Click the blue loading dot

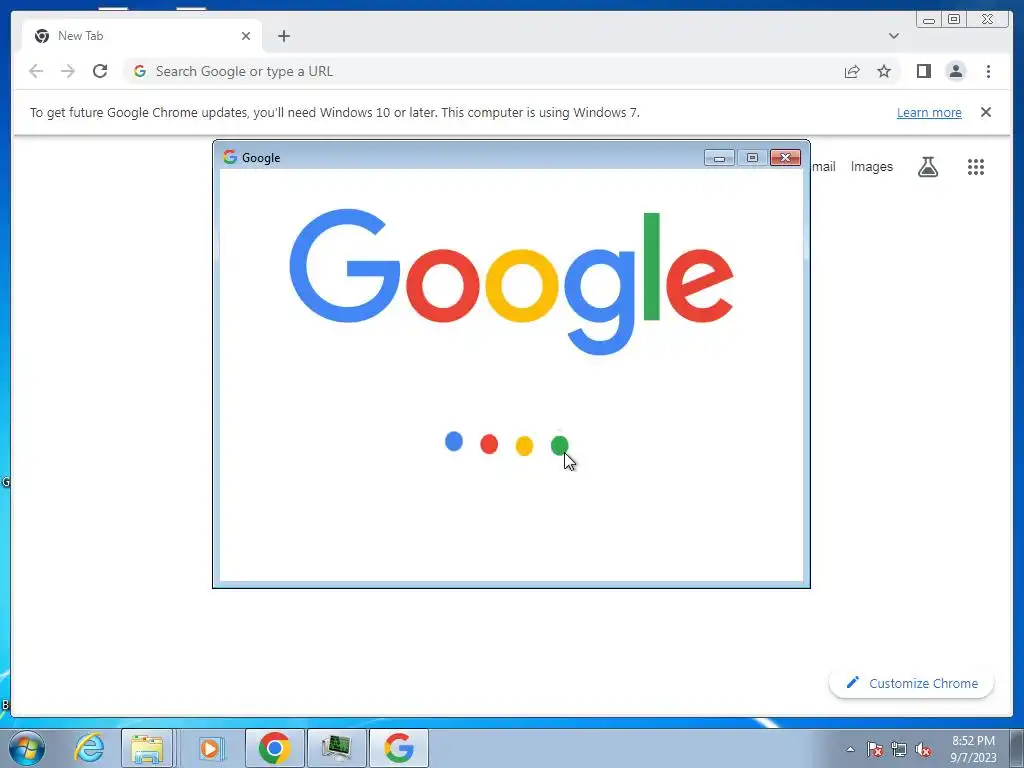coord(454,441)
